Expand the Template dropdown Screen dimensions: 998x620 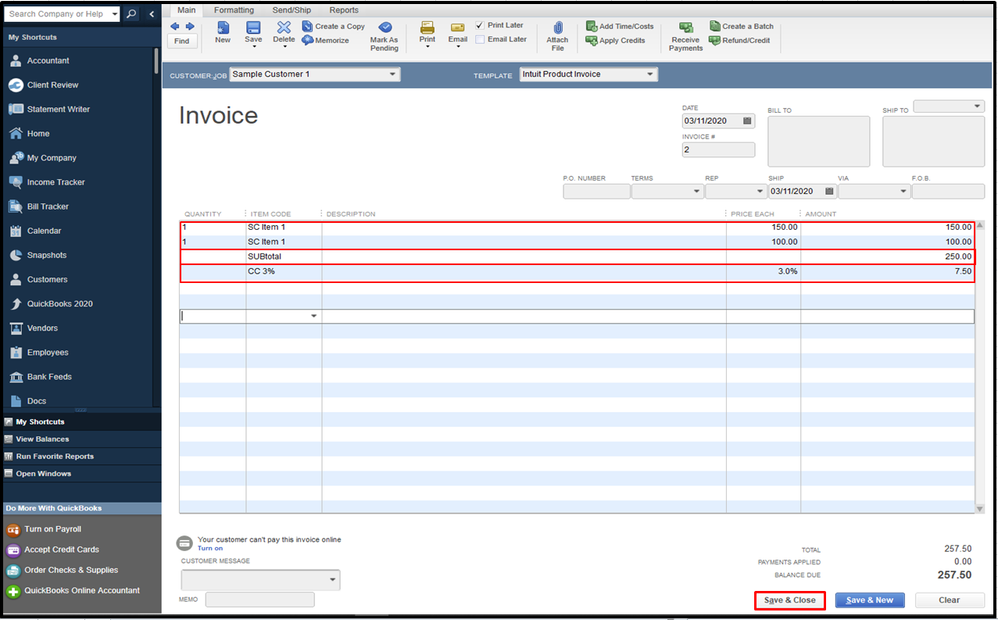(650, 74)
